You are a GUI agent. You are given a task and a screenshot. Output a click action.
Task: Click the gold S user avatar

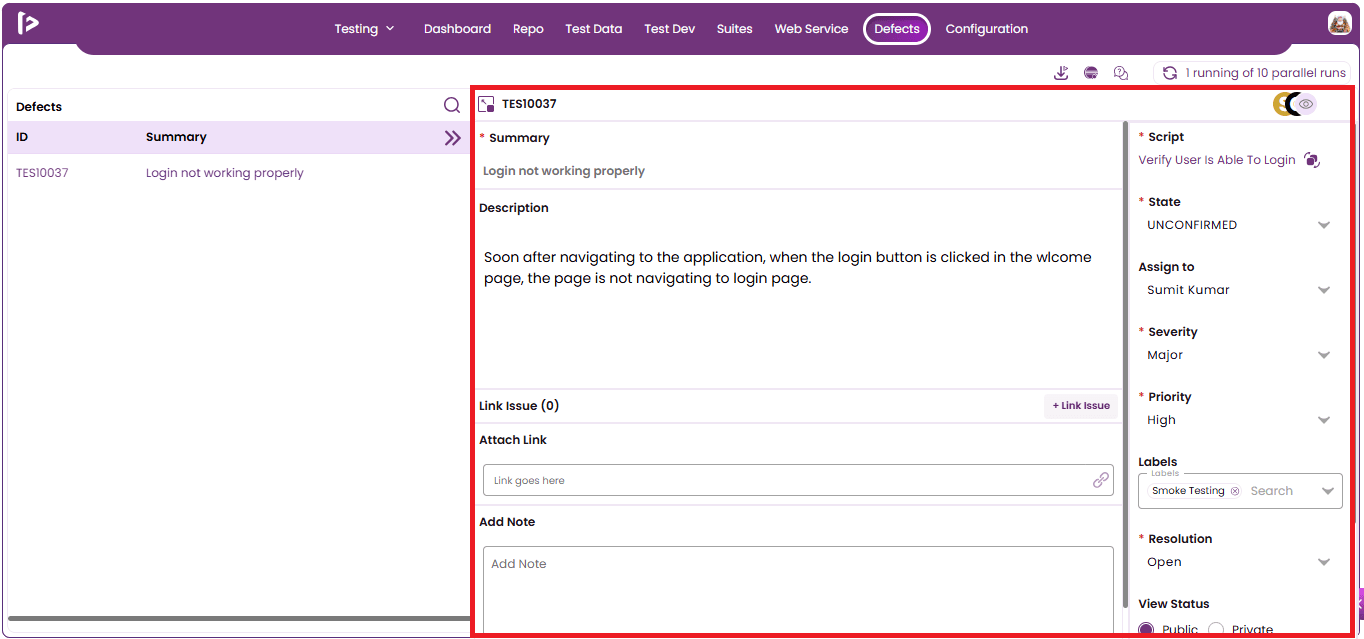pos(1281,104)
